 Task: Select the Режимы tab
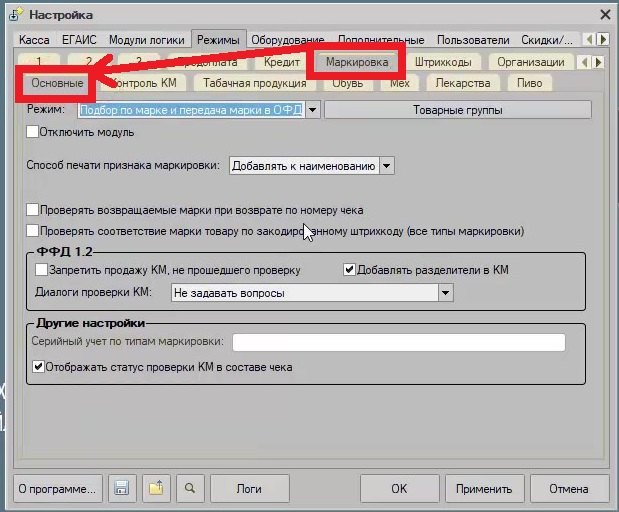[218, 40]
